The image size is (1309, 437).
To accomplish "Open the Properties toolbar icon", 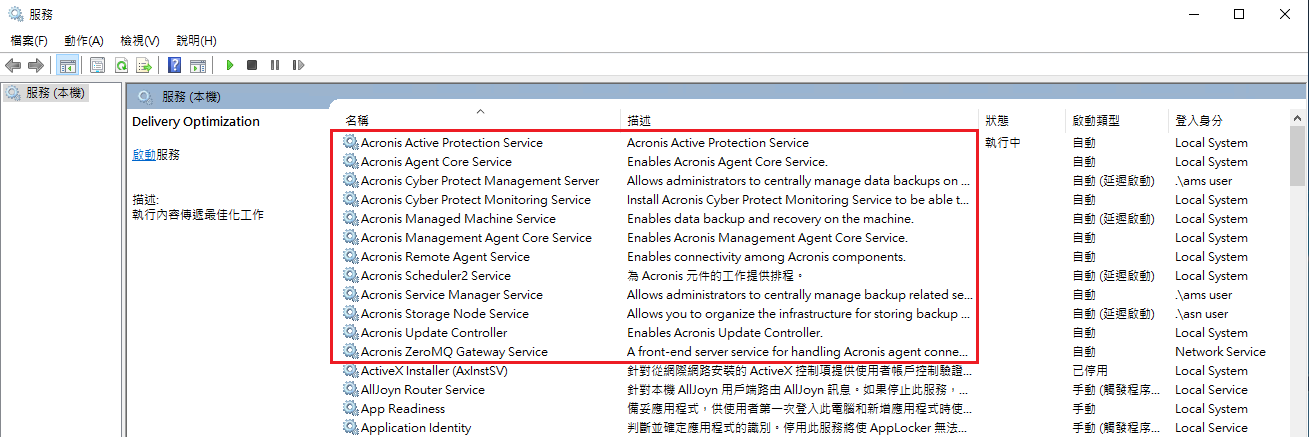I will [98, 65].
